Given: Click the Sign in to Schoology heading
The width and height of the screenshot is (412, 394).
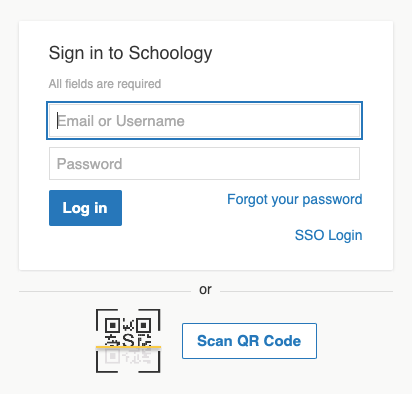Looking at the screenshot, I should coord(130,53).
